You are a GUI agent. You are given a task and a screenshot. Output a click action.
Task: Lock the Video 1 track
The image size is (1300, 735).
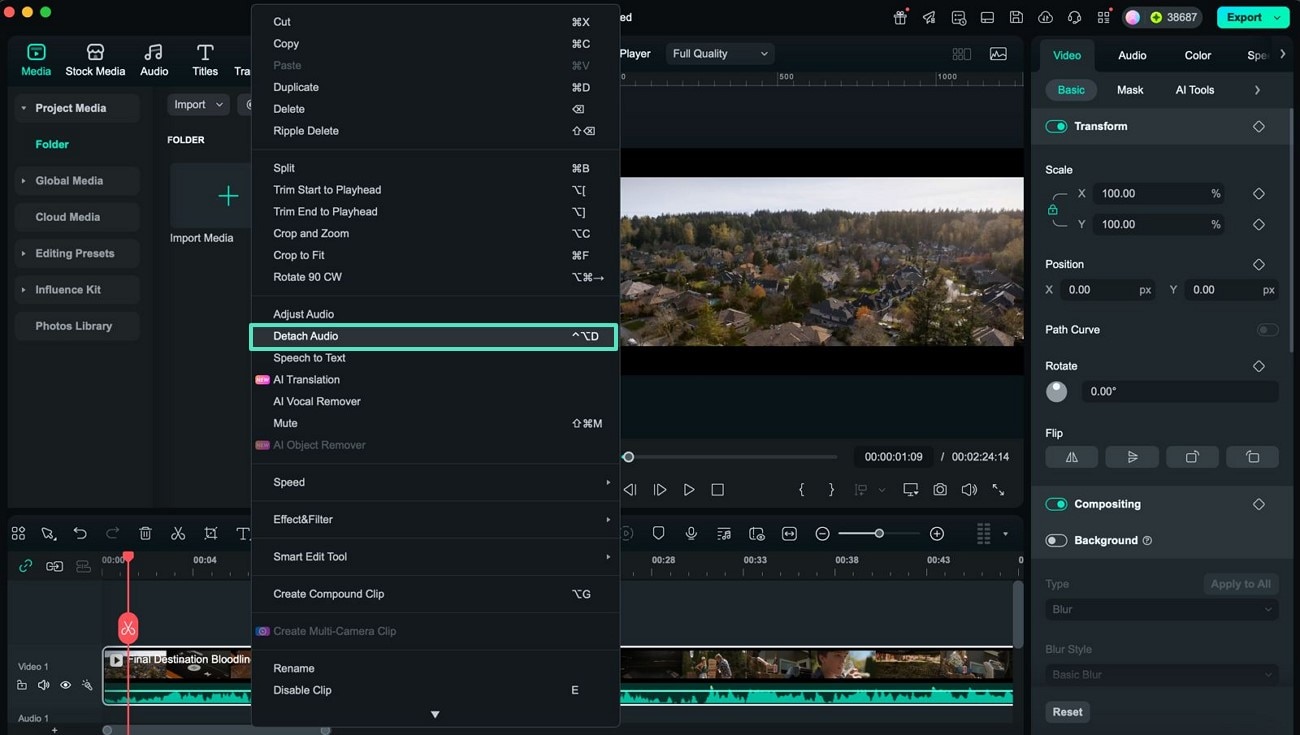click(x=22, y=685)
